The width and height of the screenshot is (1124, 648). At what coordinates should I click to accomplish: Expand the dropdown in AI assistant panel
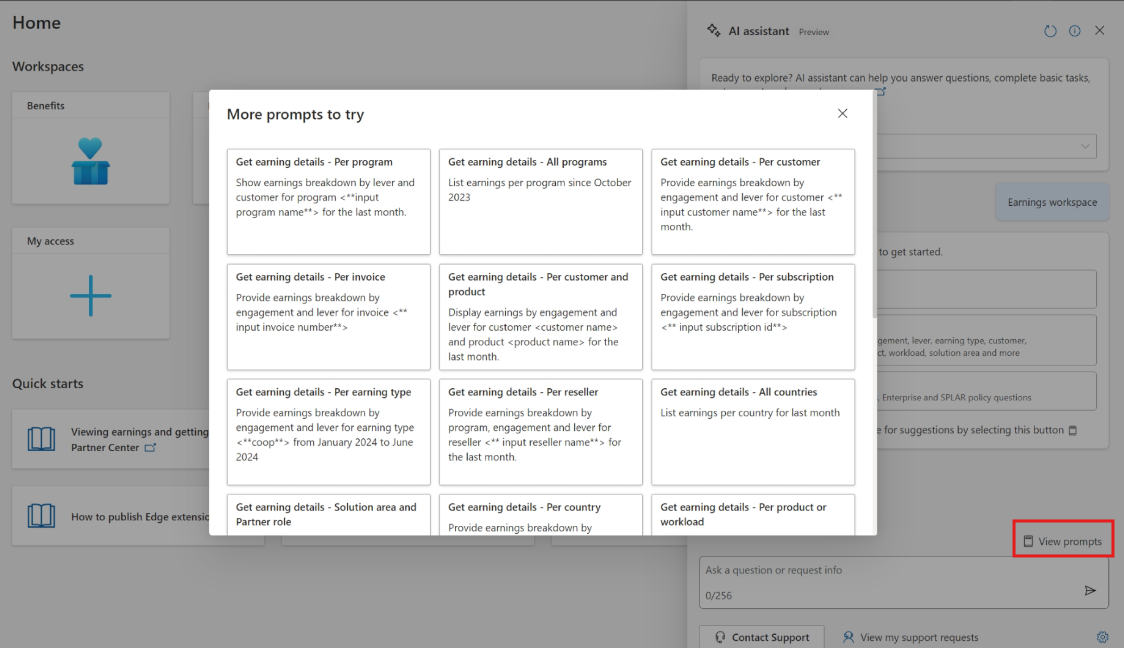[1085, 147]
